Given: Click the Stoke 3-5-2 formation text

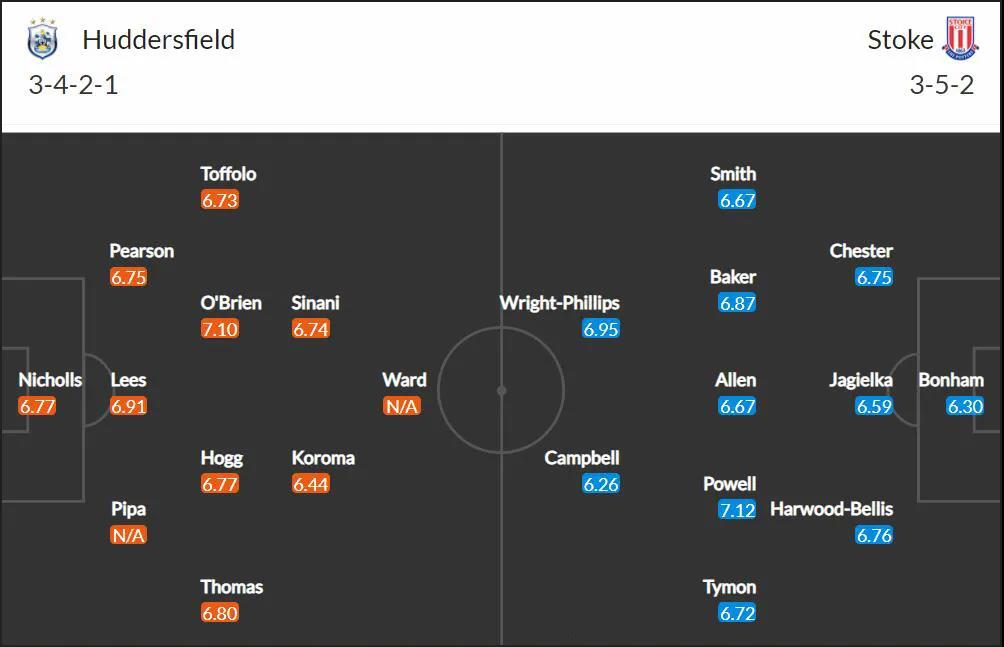Looking at the screenshot, I should [x=942, y=85].
